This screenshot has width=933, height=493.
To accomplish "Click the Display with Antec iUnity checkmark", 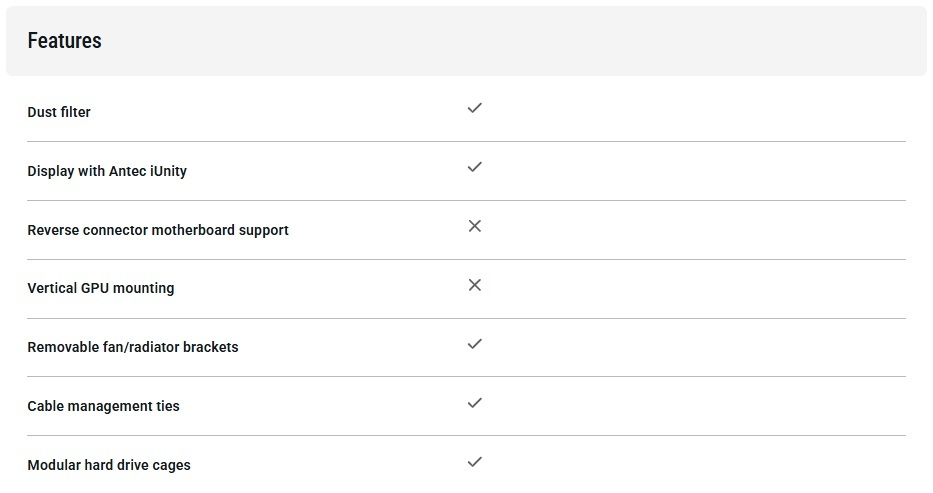I will (x=475, y=167).
